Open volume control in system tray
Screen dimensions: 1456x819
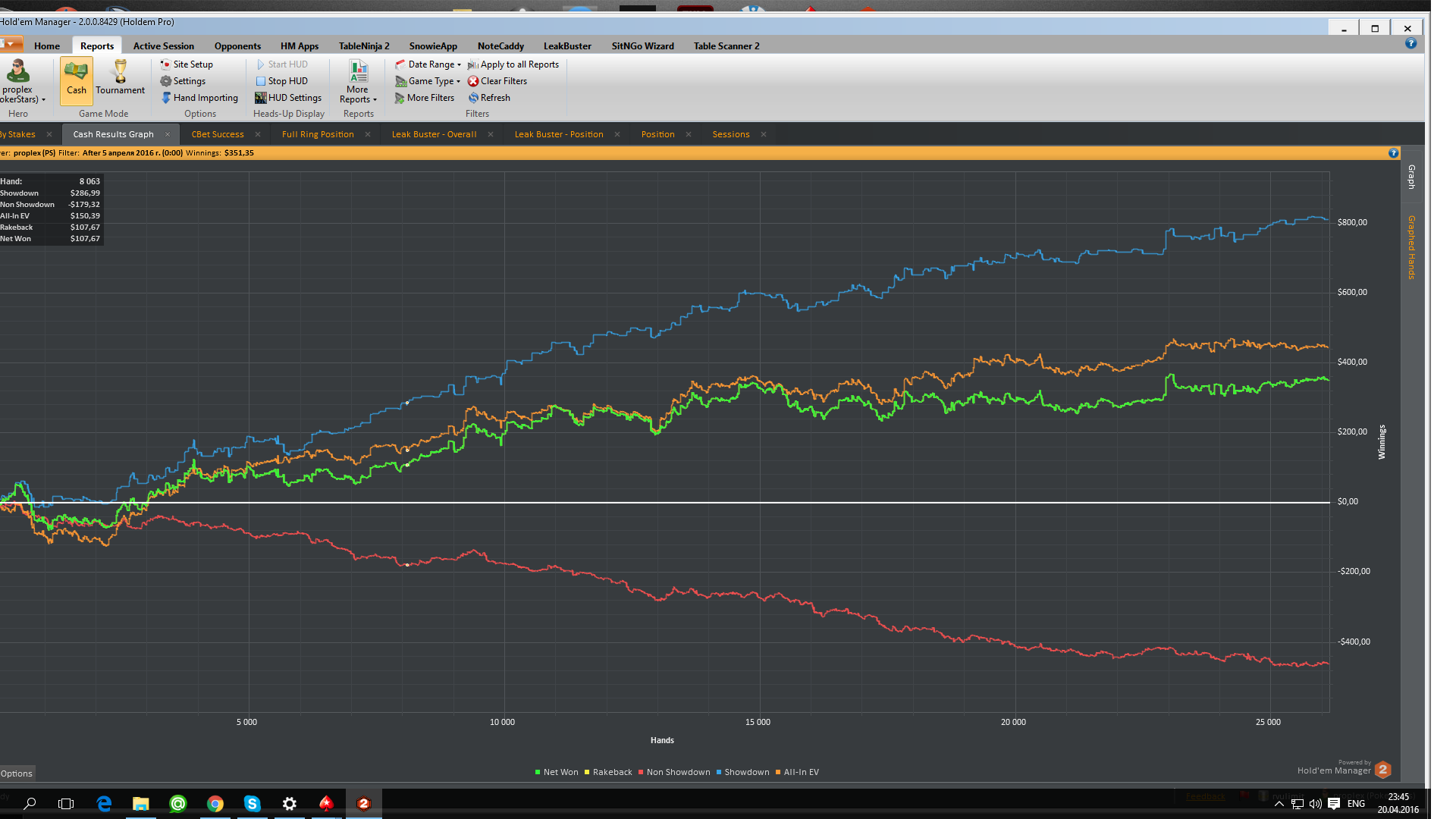point(1315,804)
